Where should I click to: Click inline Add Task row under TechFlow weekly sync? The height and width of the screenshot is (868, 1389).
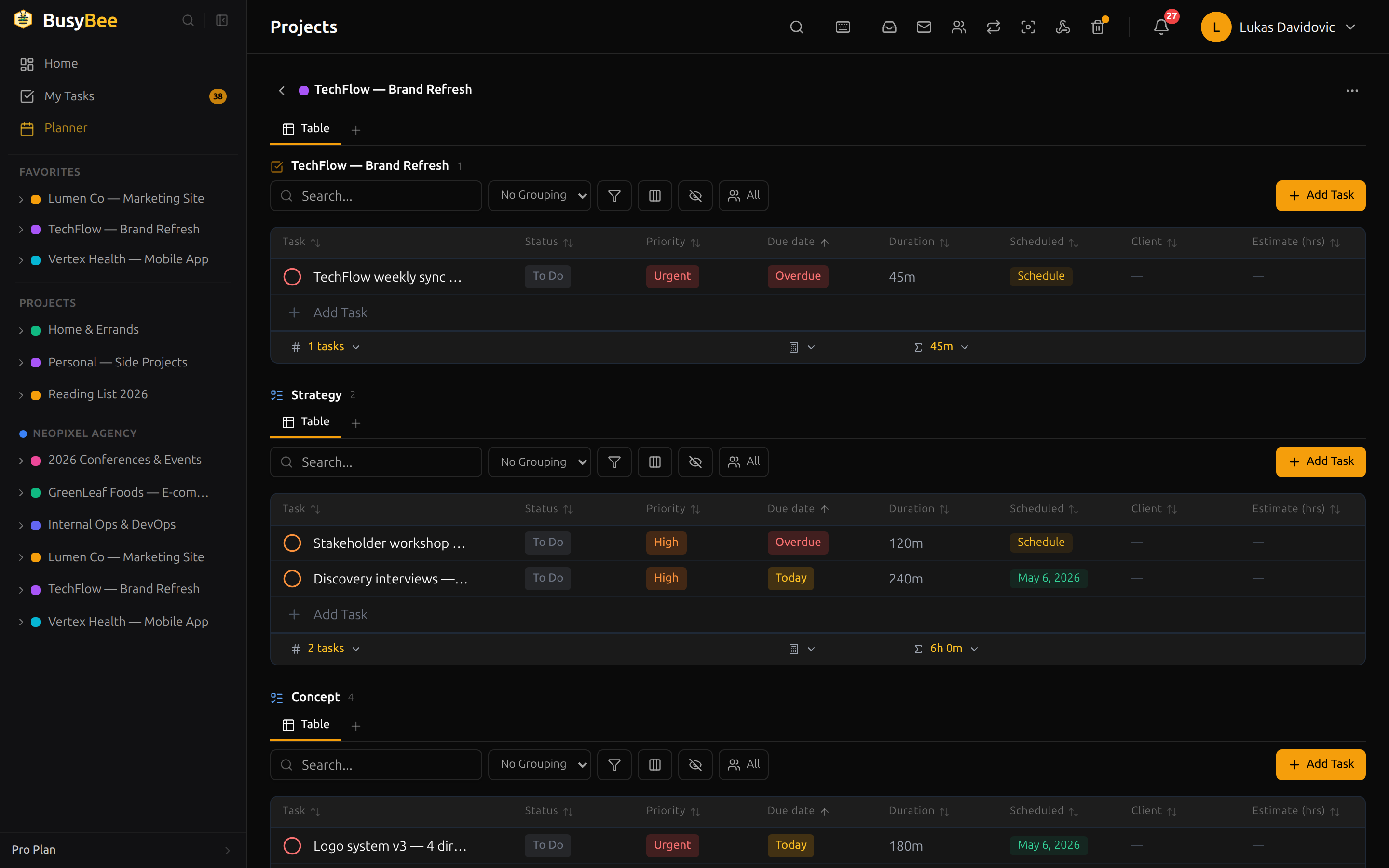coord(817,313)
